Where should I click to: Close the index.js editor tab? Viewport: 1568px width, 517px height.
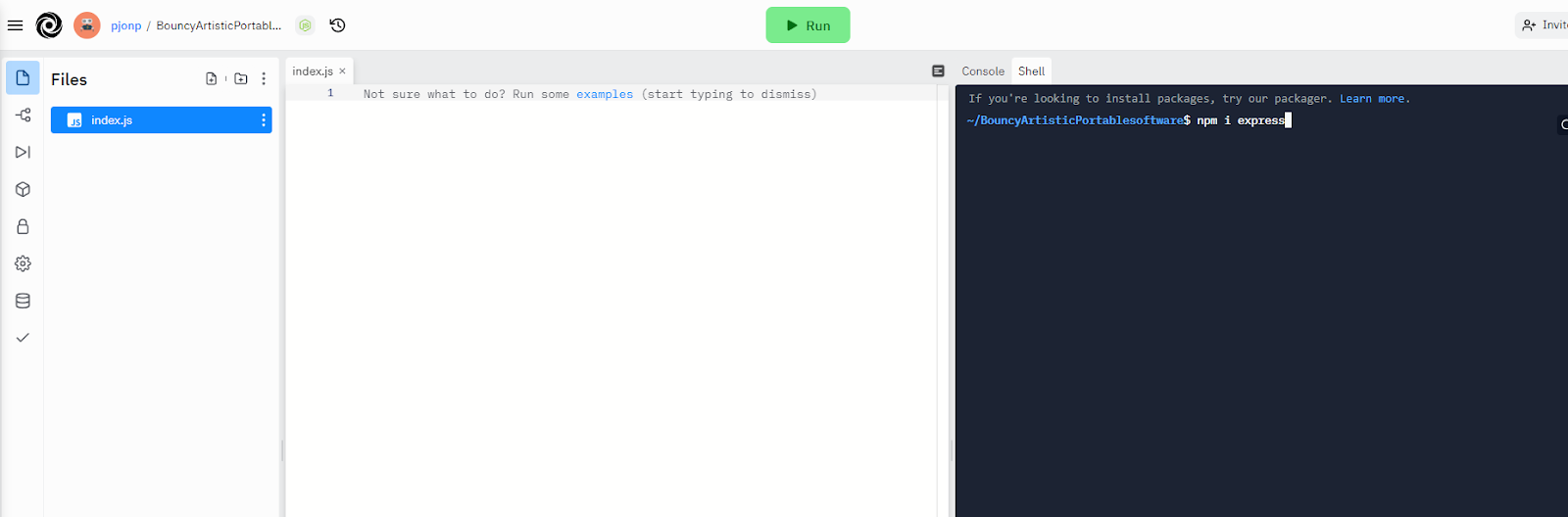342,71
